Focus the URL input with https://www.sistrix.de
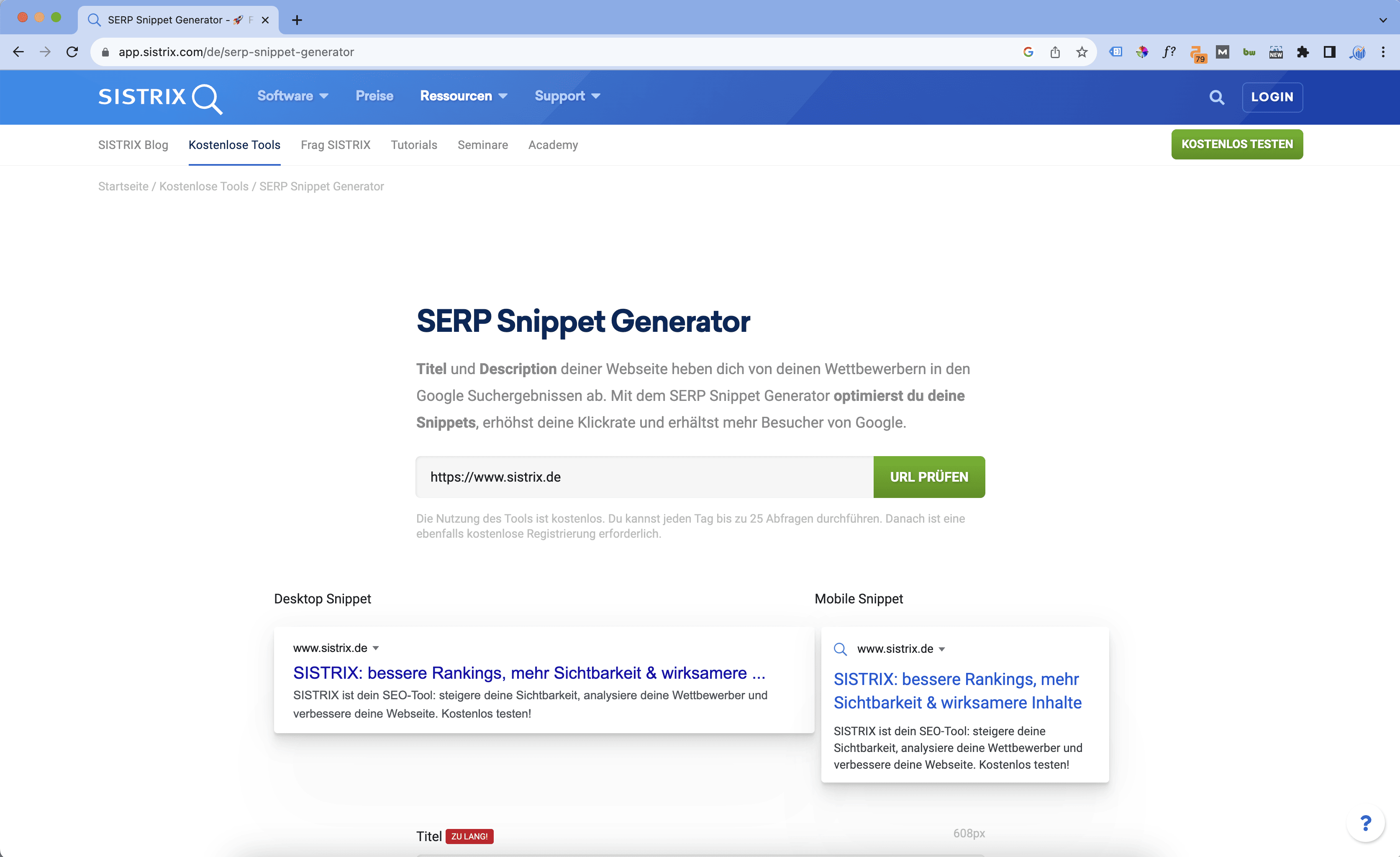 coord(644,477)
